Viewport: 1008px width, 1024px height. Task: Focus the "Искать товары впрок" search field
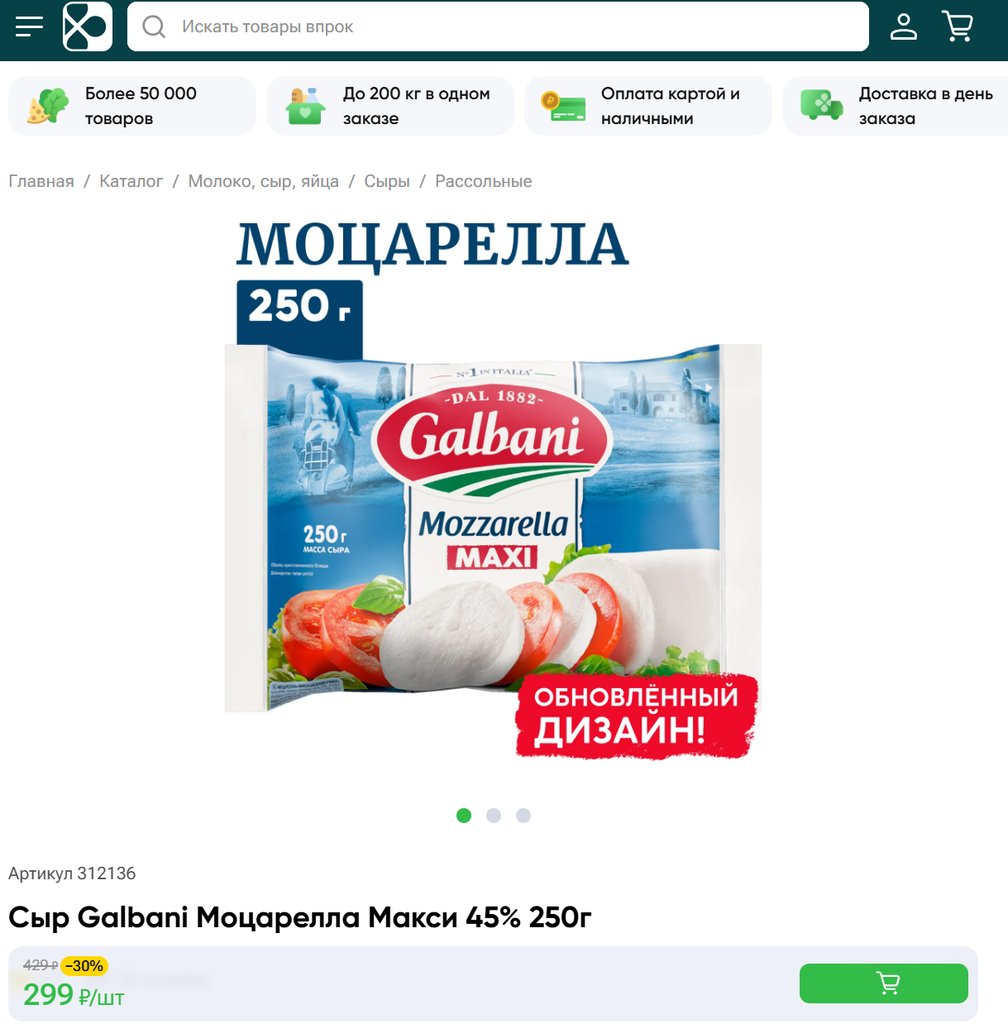point(497,27)
